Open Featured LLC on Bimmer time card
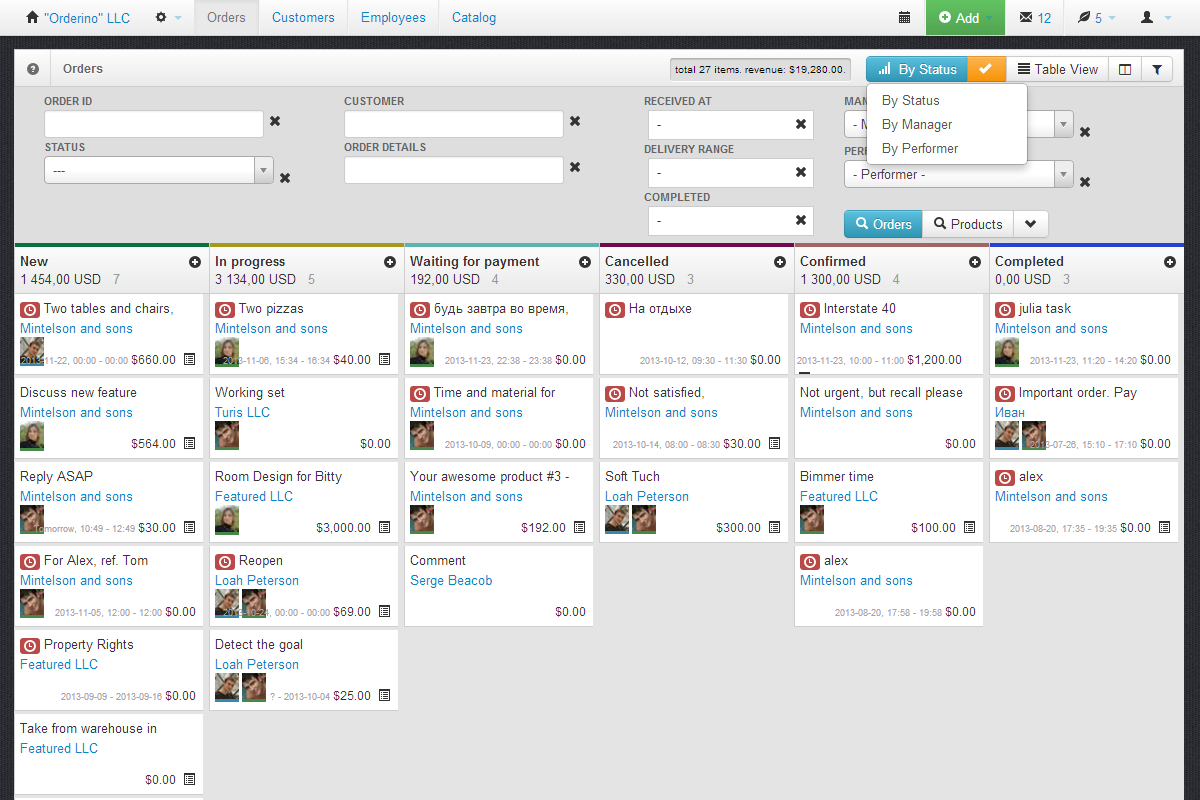Screen dimensions: 1200x800 tap(839, 496)
